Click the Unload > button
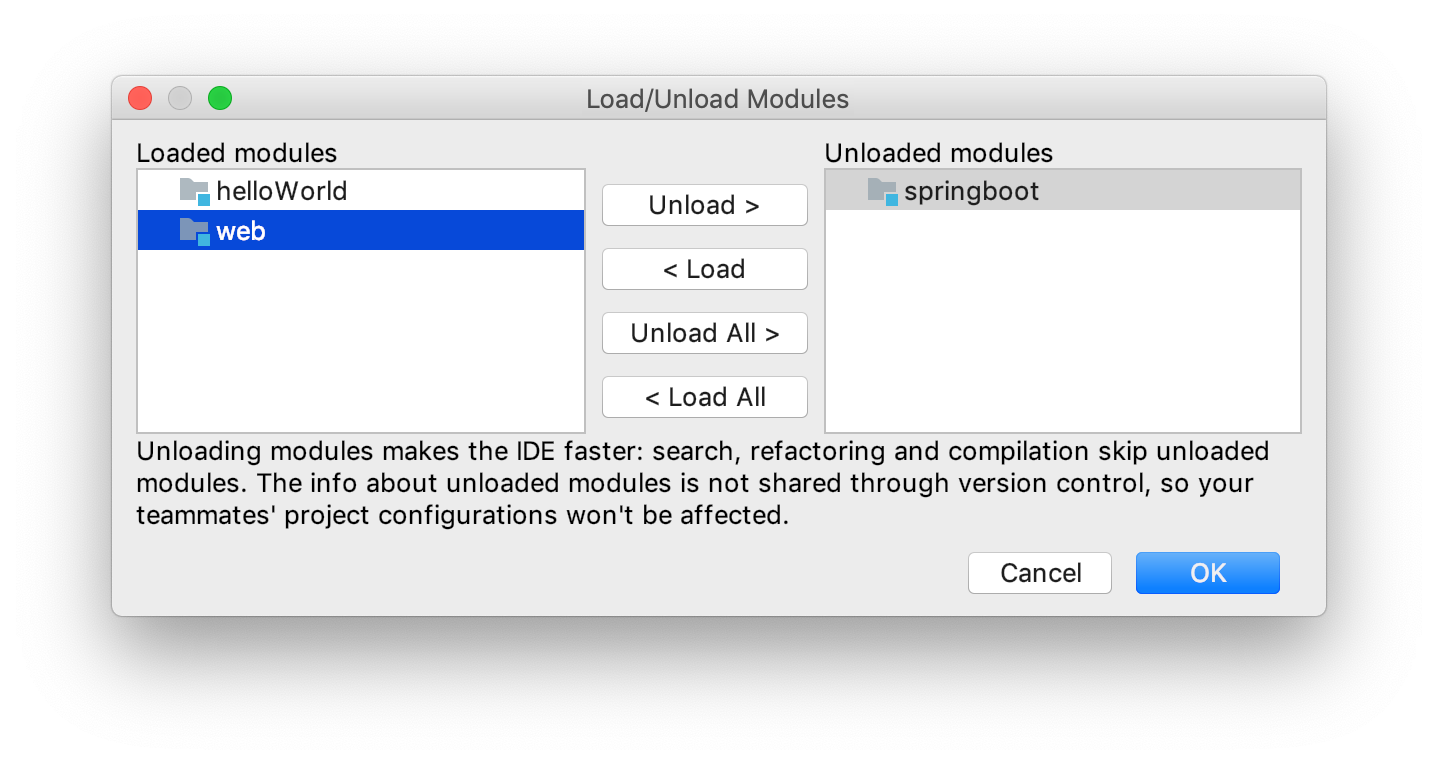The image size is (1438, 764). (x=705, y=205)
